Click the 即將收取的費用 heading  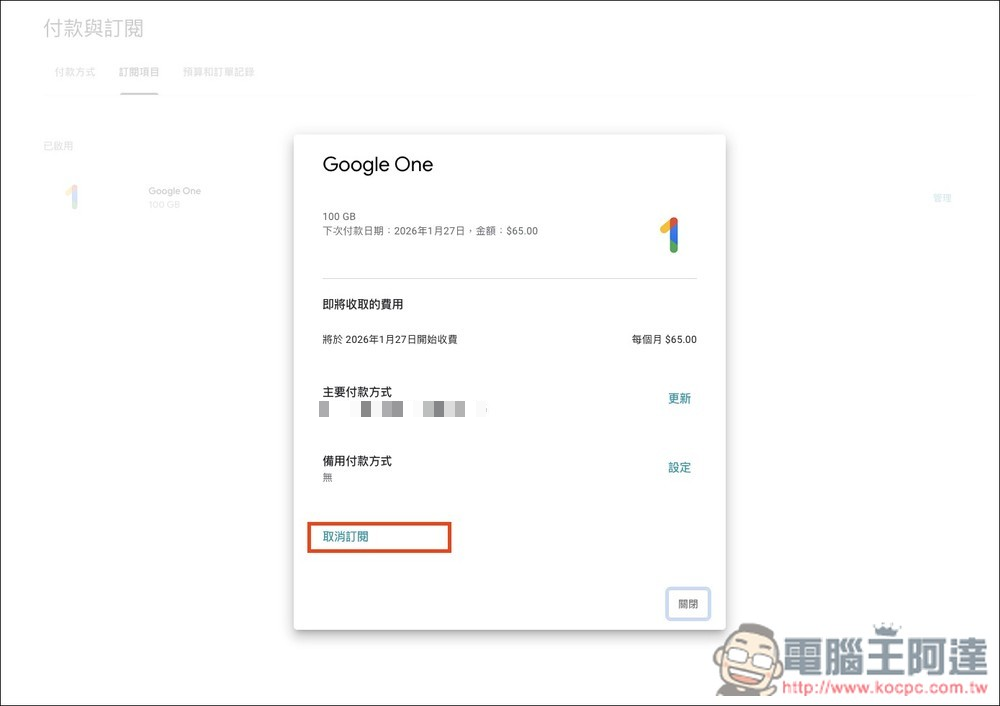(363, 304)
